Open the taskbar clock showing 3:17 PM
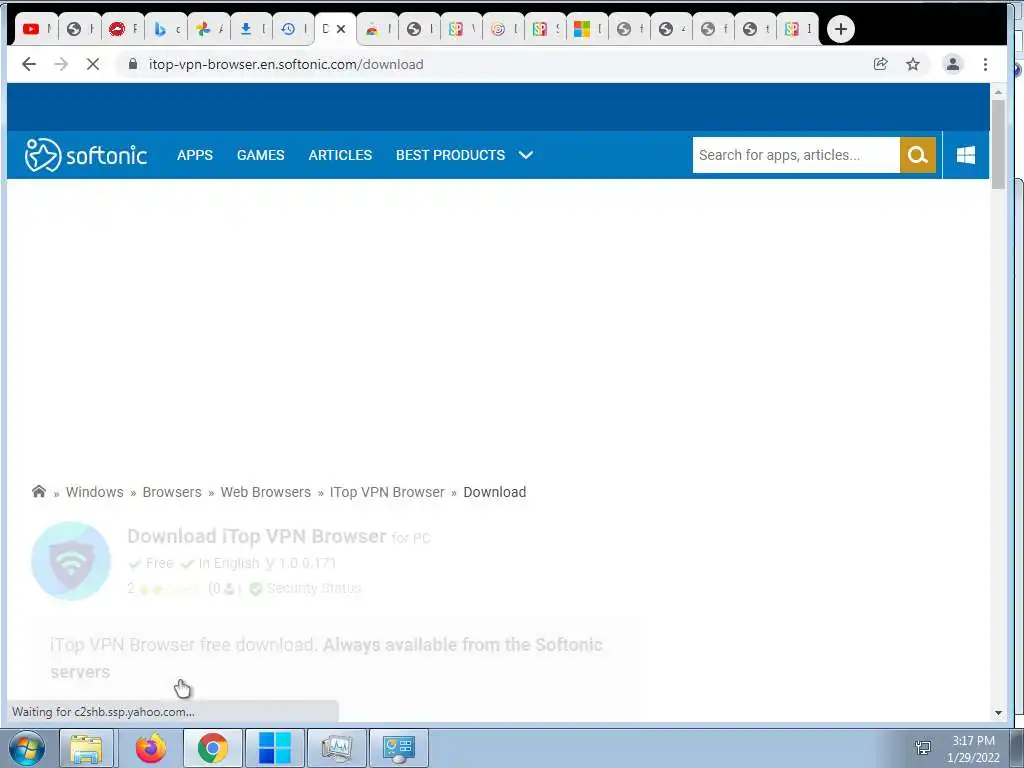1024x768 pixels. [x=973, y=749]
